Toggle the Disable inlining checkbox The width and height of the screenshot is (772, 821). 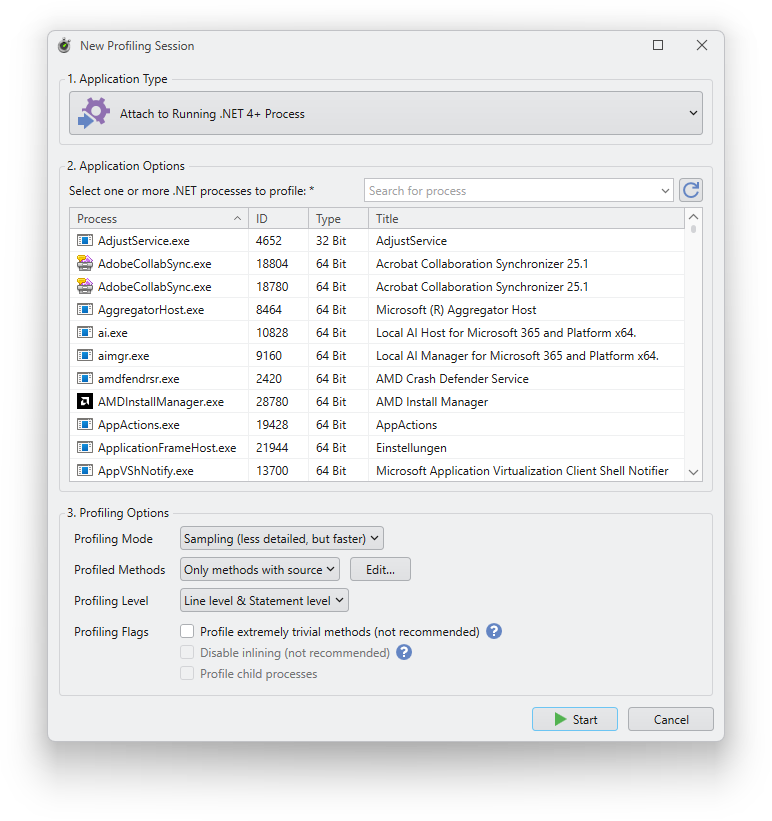[187, 653]
